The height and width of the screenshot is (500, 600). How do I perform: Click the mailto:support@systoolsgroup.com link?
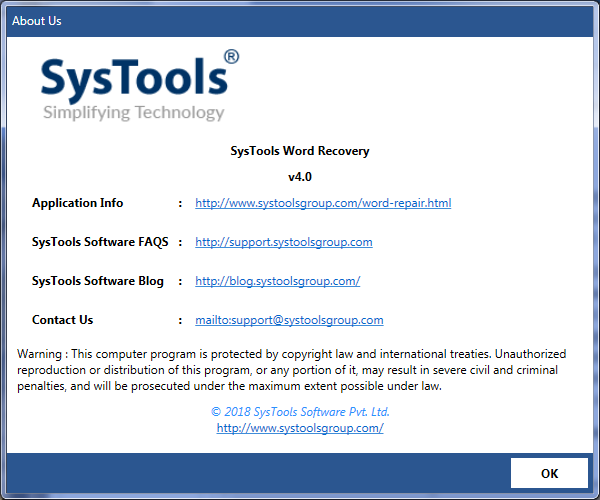point(289,320)
